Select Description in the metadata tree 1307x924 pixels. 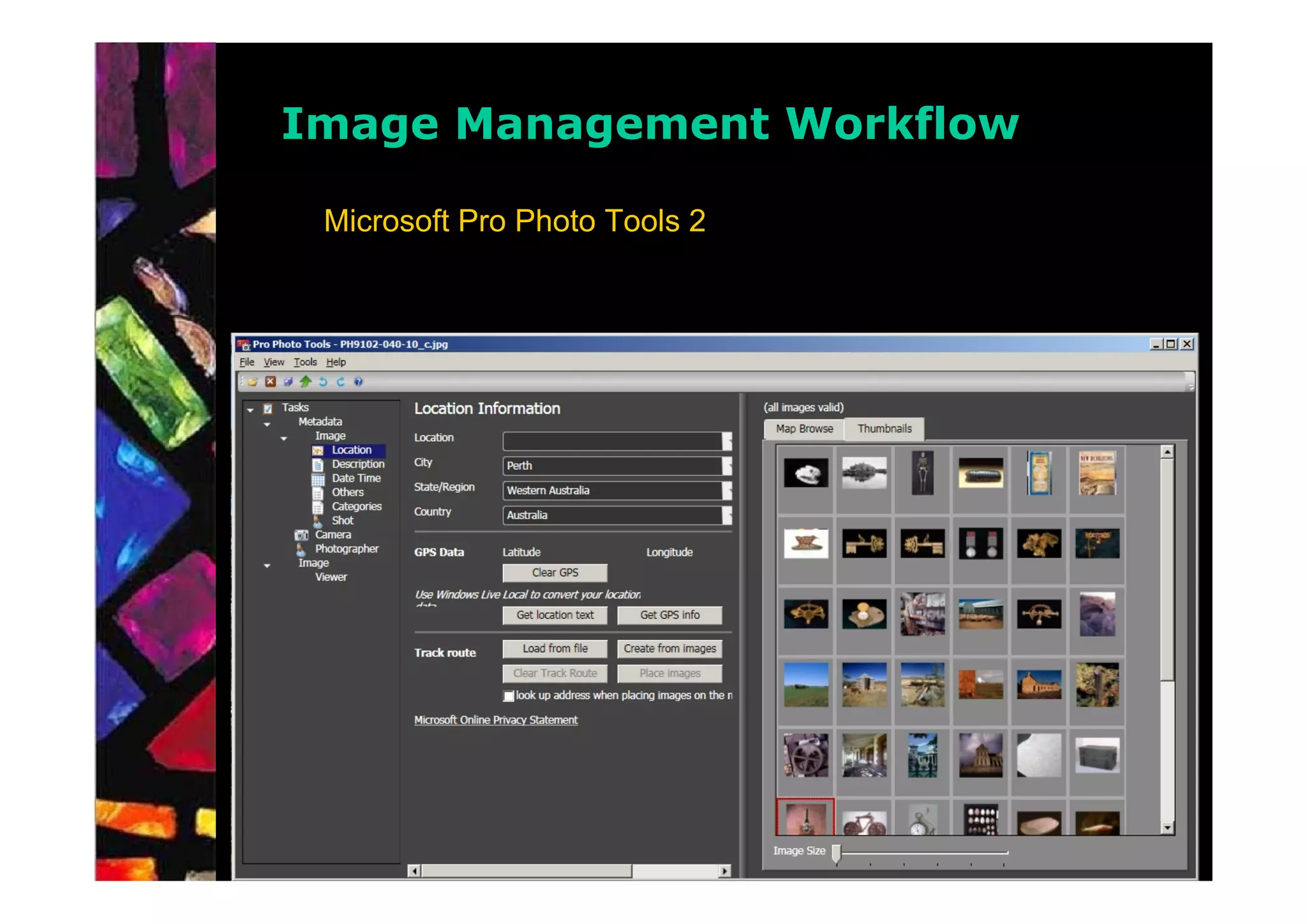(358, 465)
